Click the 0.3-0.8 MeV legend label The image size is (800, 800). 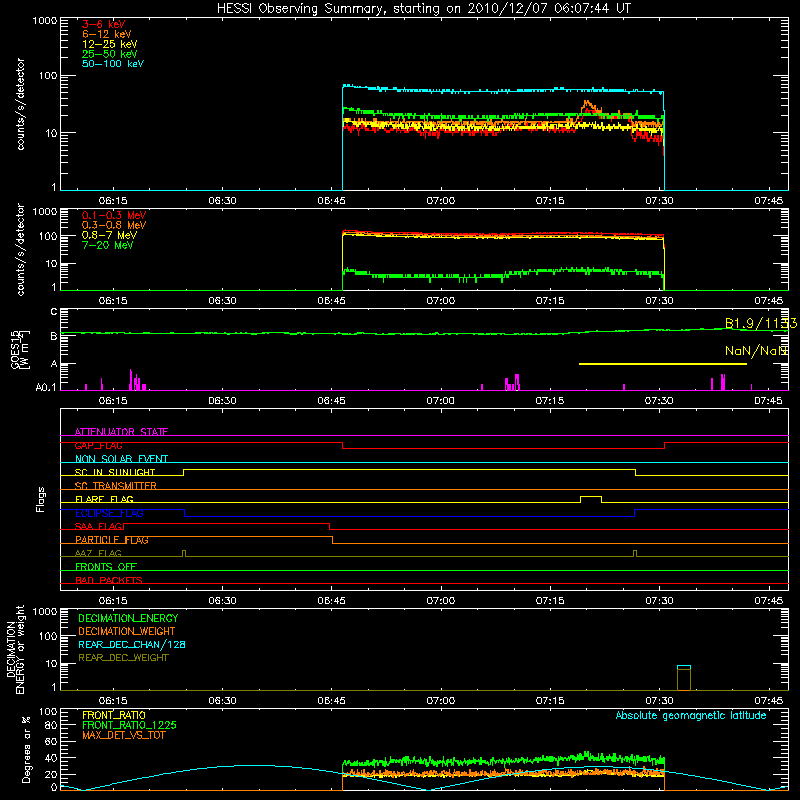114,225
